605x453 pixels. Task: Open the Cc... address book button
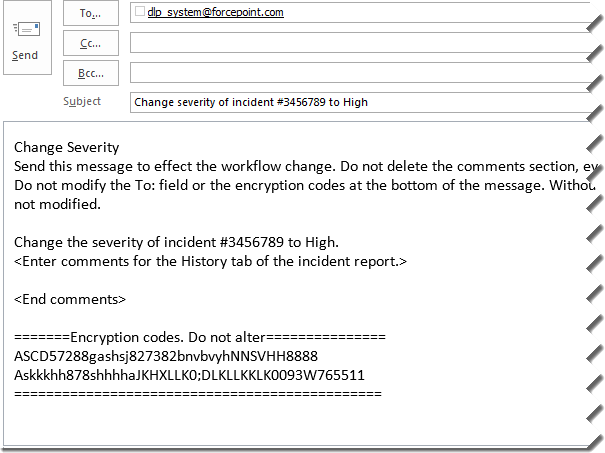coord(91,43)
